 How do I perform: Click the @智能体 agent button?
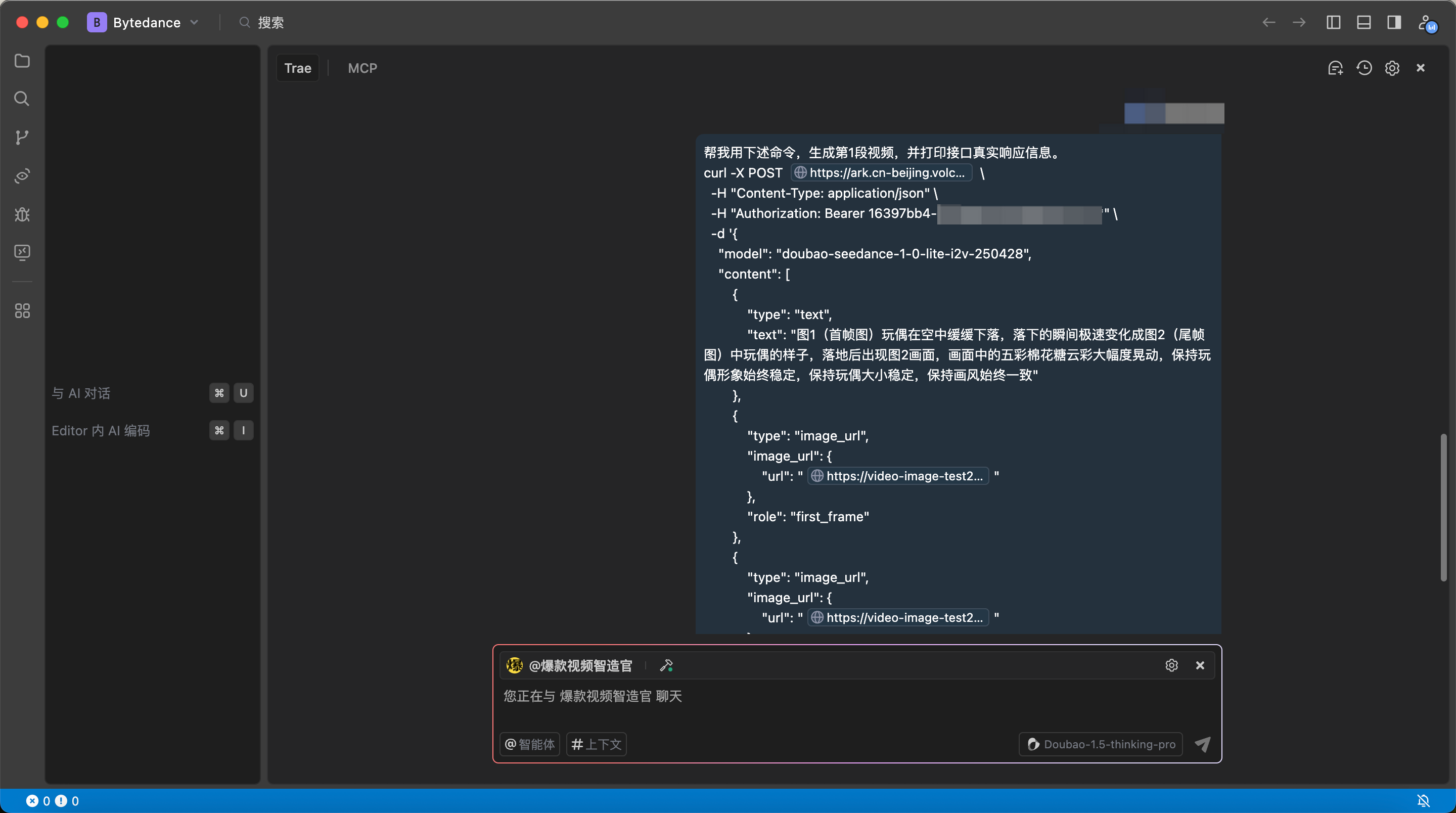pos(530,744)
